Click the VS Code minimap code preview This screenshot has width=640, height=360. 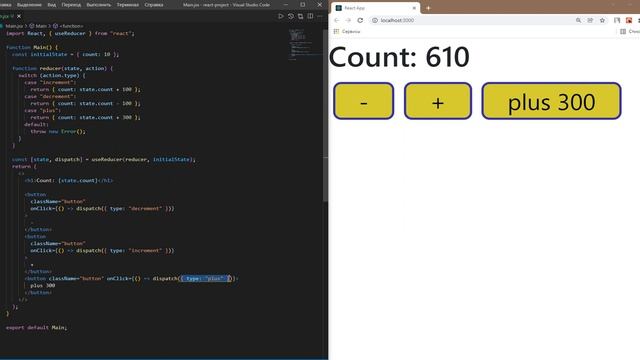coord(304,44)
